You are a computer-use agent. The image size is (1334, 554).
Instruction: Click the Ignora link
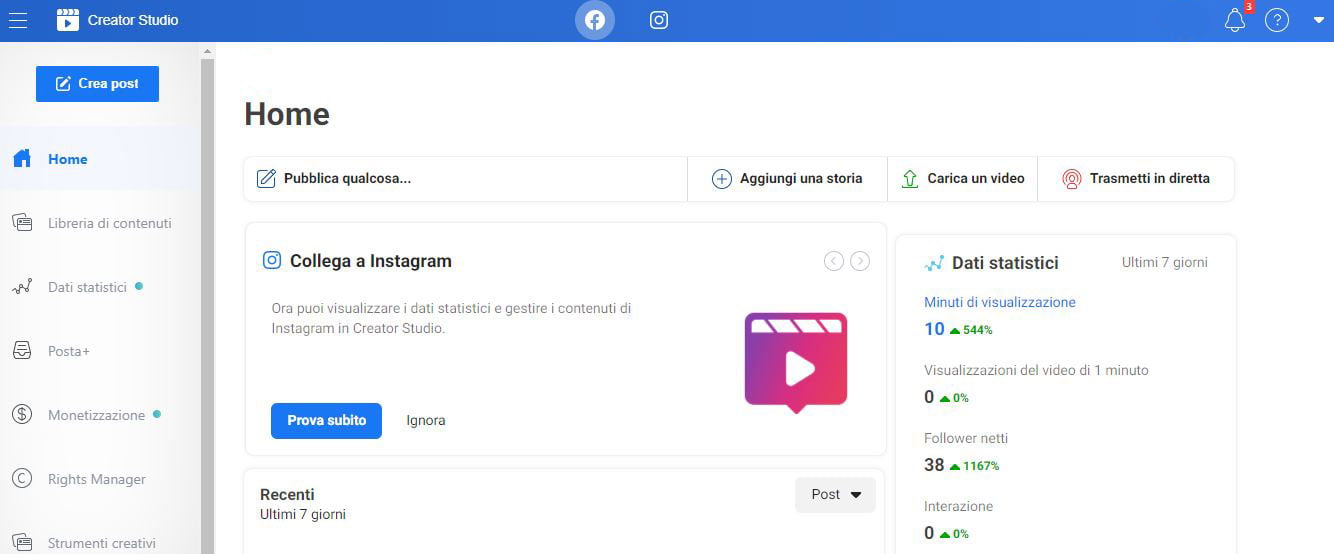click(426, 420)
